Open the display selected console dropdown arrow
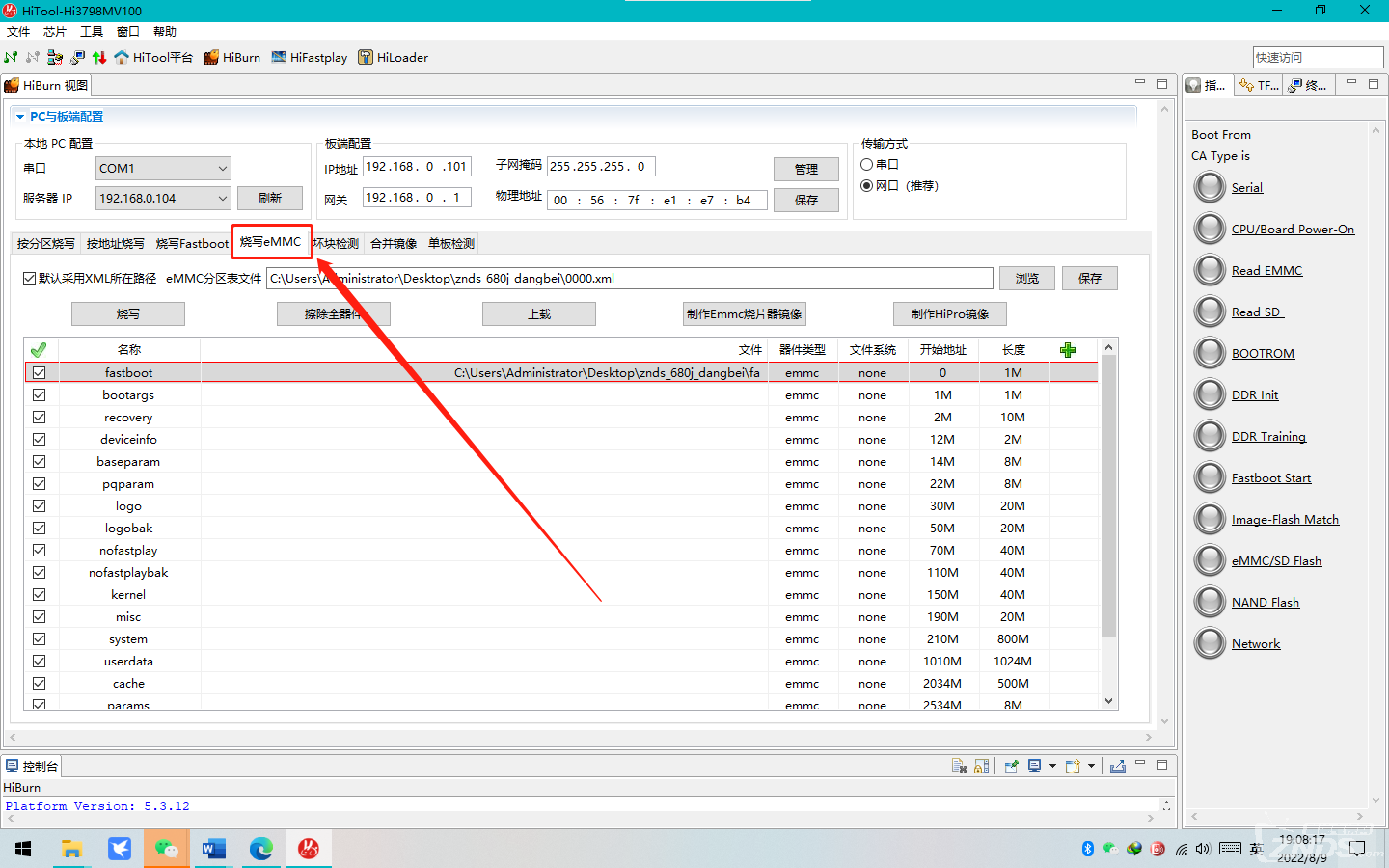 click(1052, 766)
